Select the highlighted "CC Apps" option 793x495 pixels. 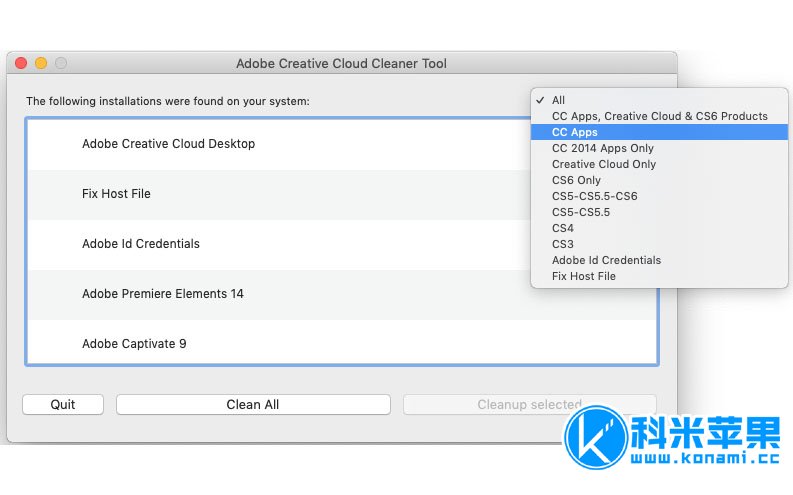click(659, 132)
